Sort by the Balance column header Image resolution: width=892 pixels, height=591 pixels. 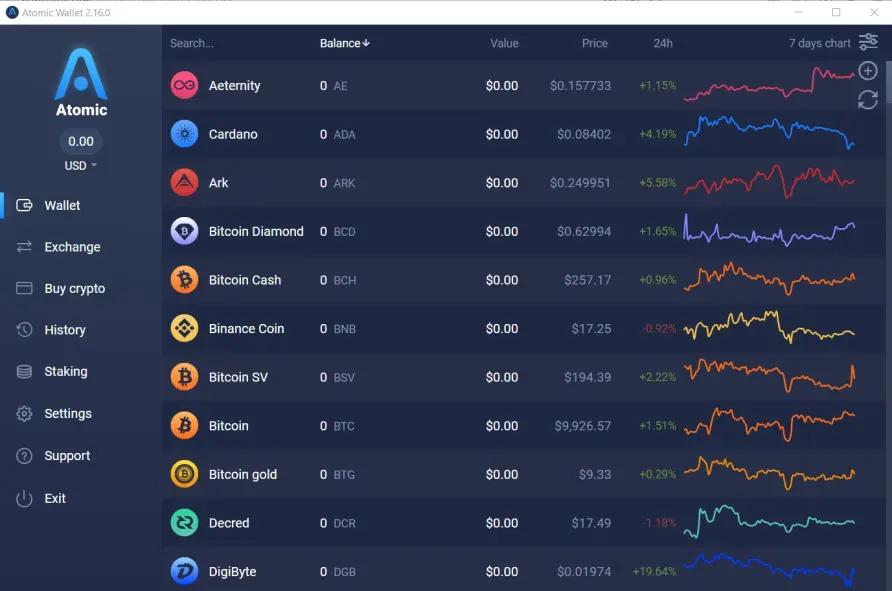pos(345,43)
